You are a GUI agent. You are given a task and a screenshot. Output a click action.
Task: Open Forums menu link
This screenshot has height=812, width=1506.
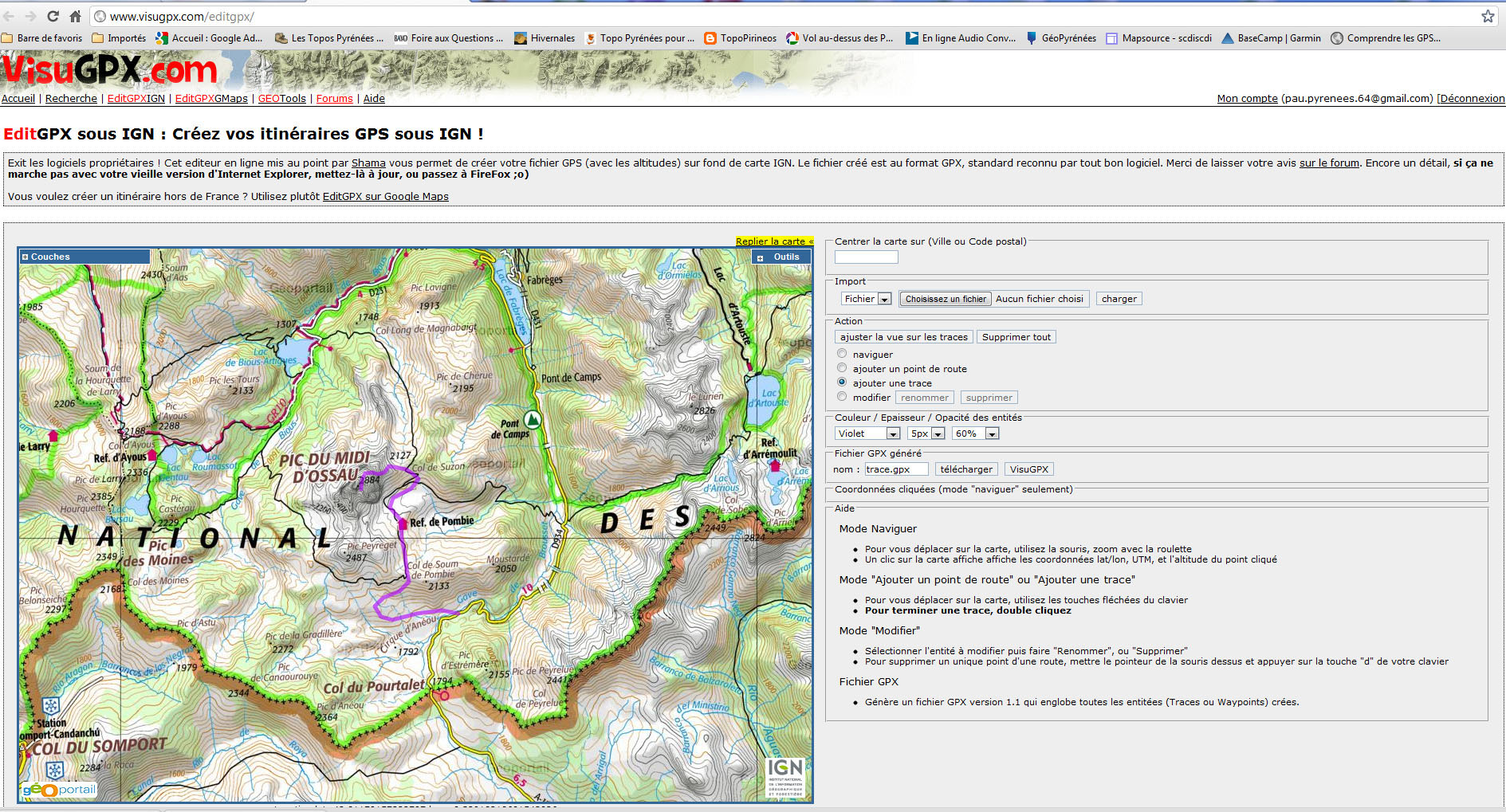(335, 99)
